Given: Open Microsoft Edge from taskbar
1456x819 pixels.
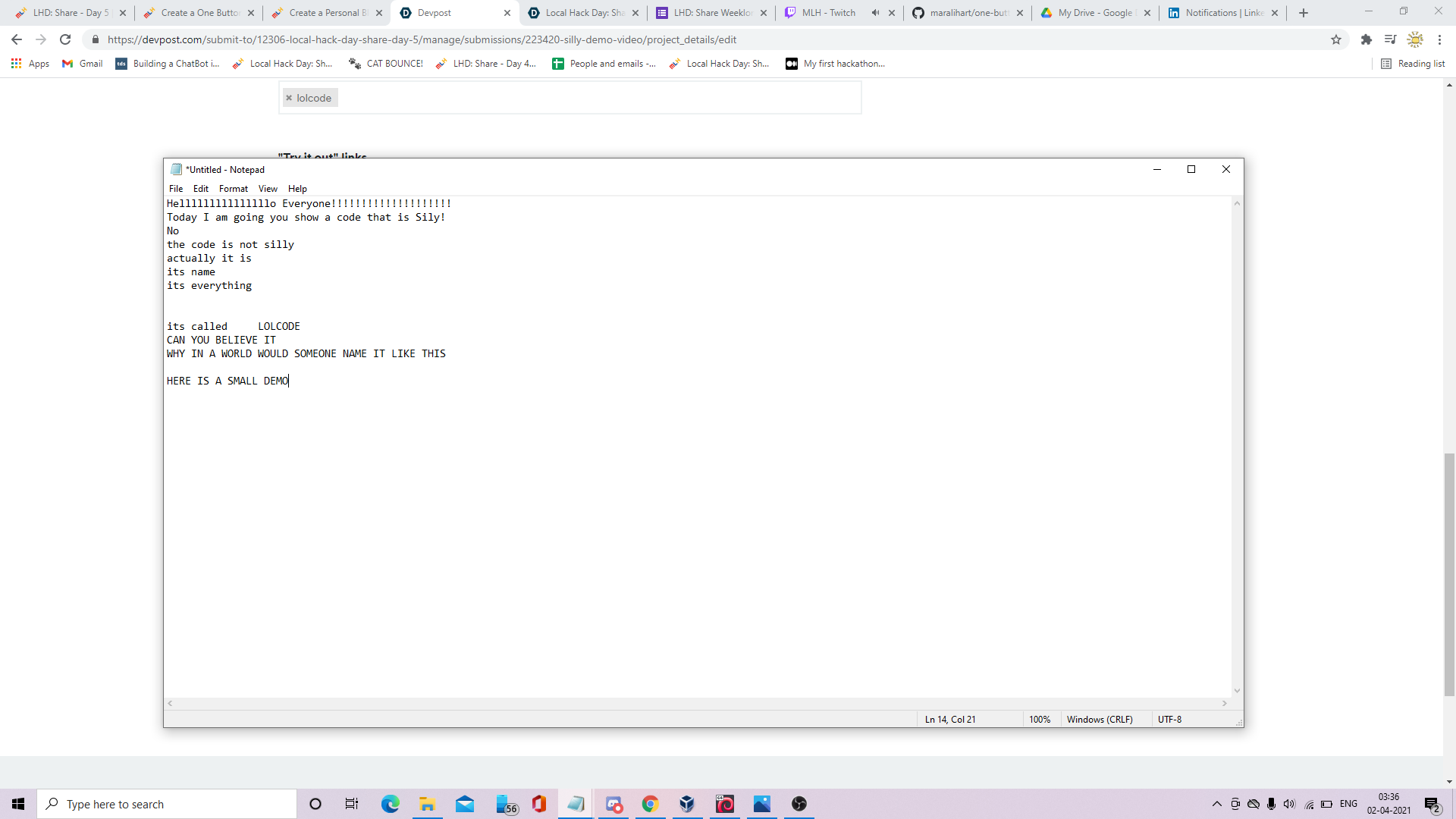Looking at the screenshot, I should pos(390,804).
